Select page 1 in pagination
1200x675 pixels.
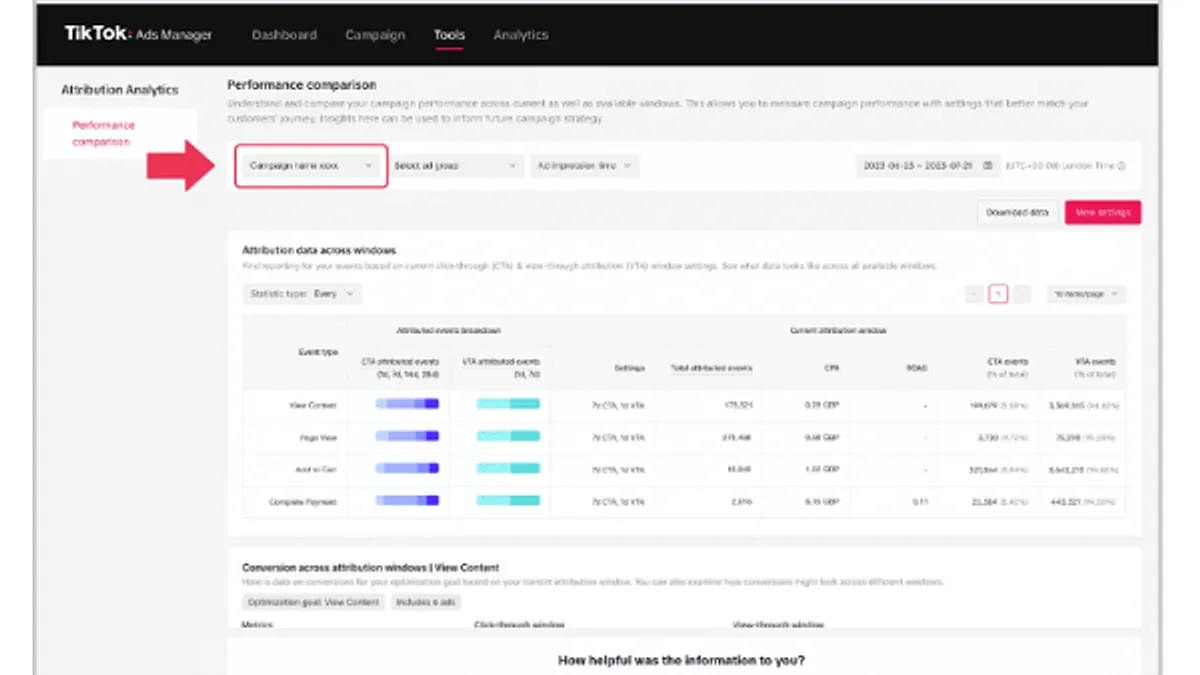tap(998, 294)
